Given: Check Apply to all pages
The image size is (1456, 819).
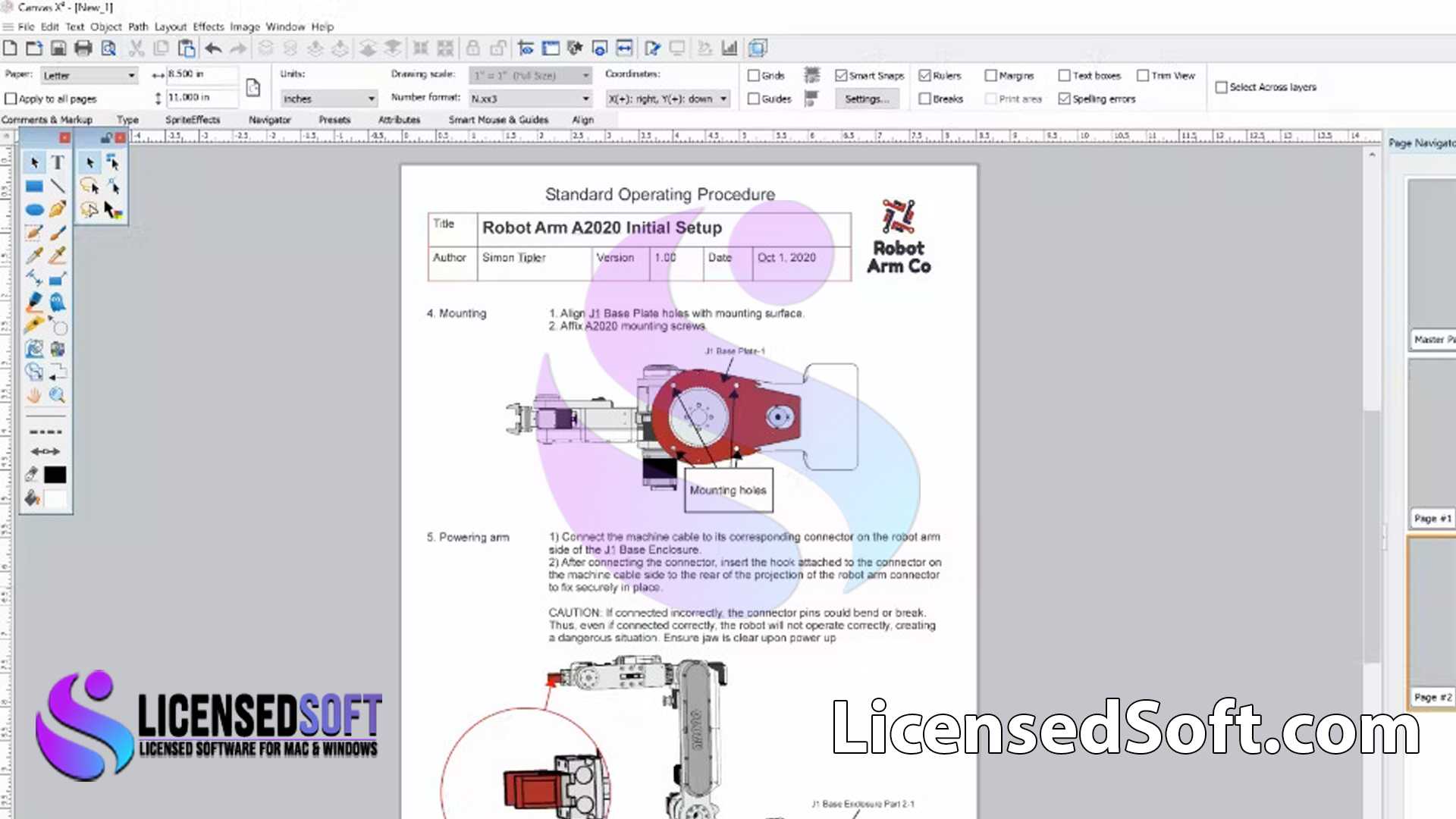Looking at the screenshot, I should (x=11, y=99).
